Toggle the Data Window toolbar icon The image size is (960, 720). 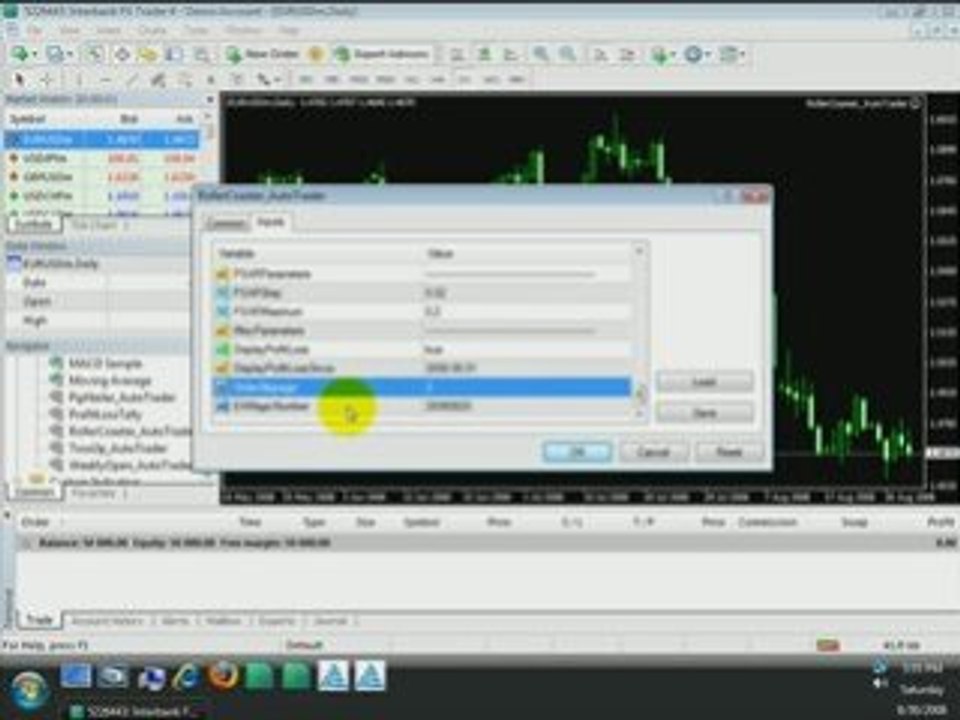[121, 54]
